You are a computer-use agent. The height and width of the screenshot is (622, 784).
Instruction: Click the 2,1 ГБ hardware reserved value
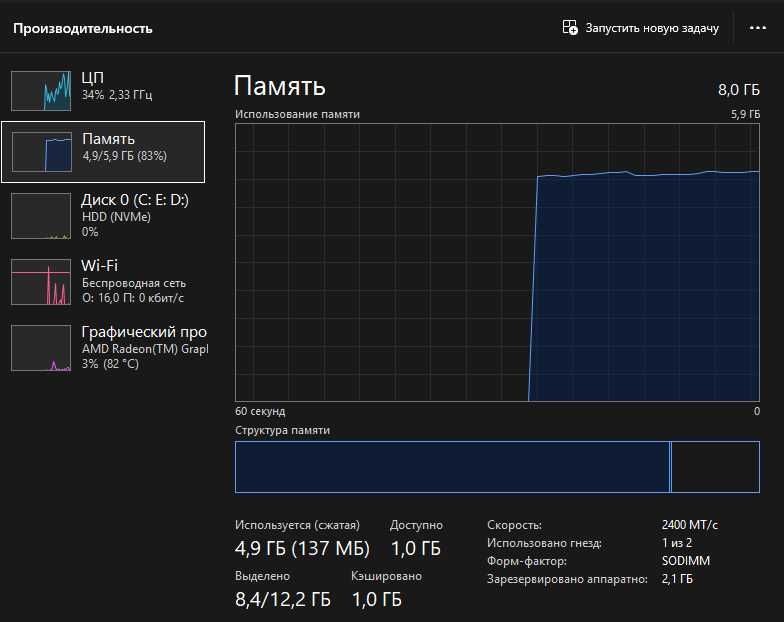coord(677,579)
